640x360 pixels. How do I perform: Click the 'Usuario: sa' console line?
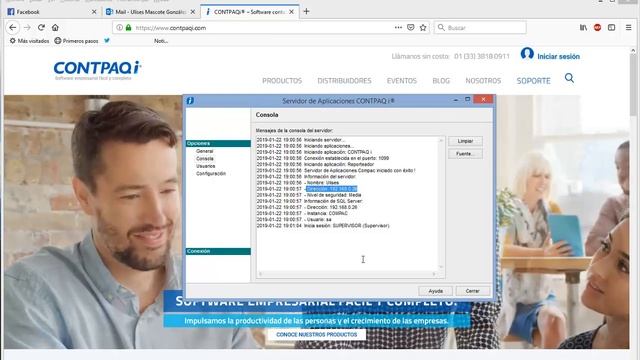pos(294,220)
